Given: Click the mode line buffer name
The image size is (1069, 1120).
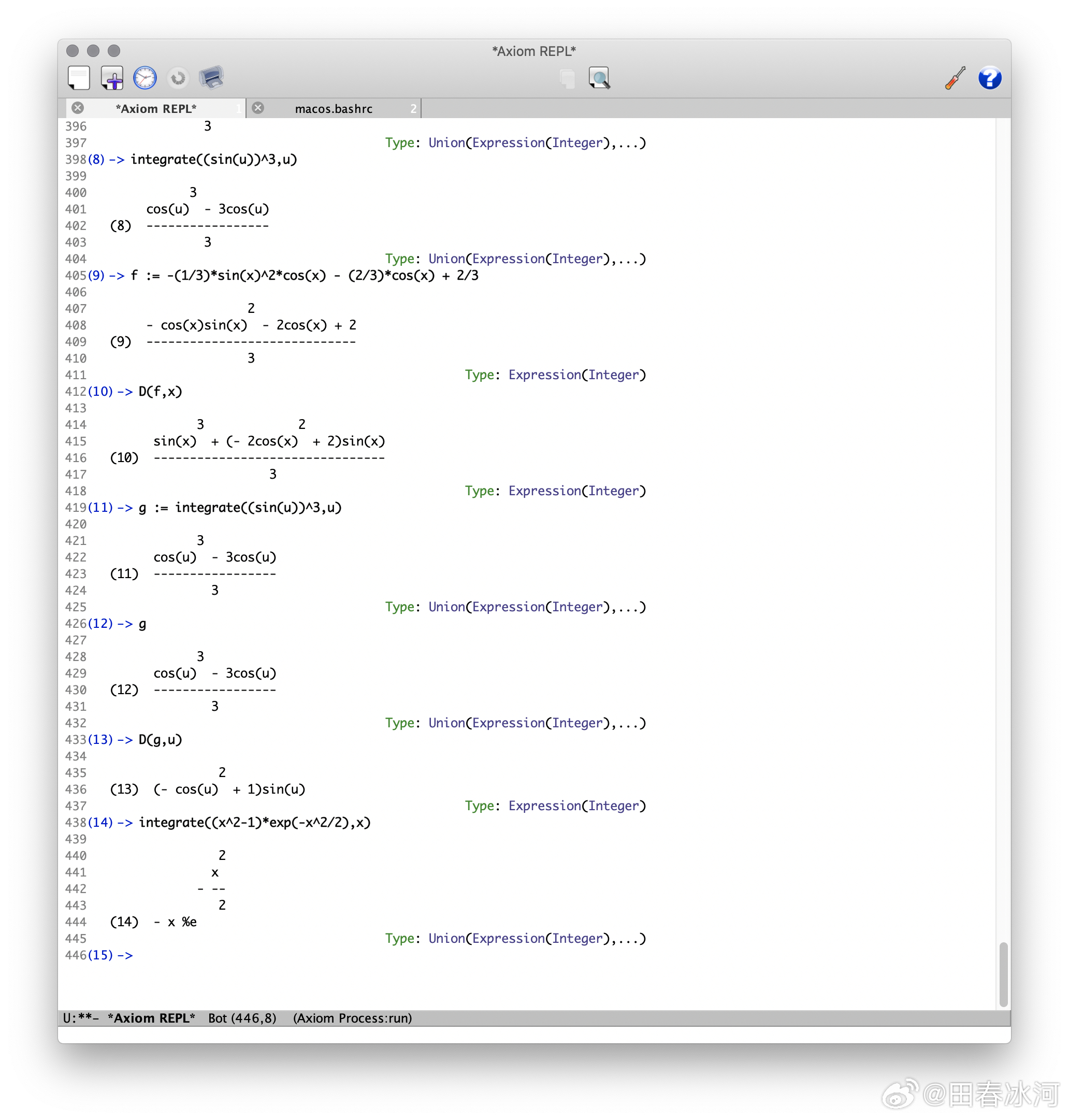Looking at the screenshot, I should 151,1018.
